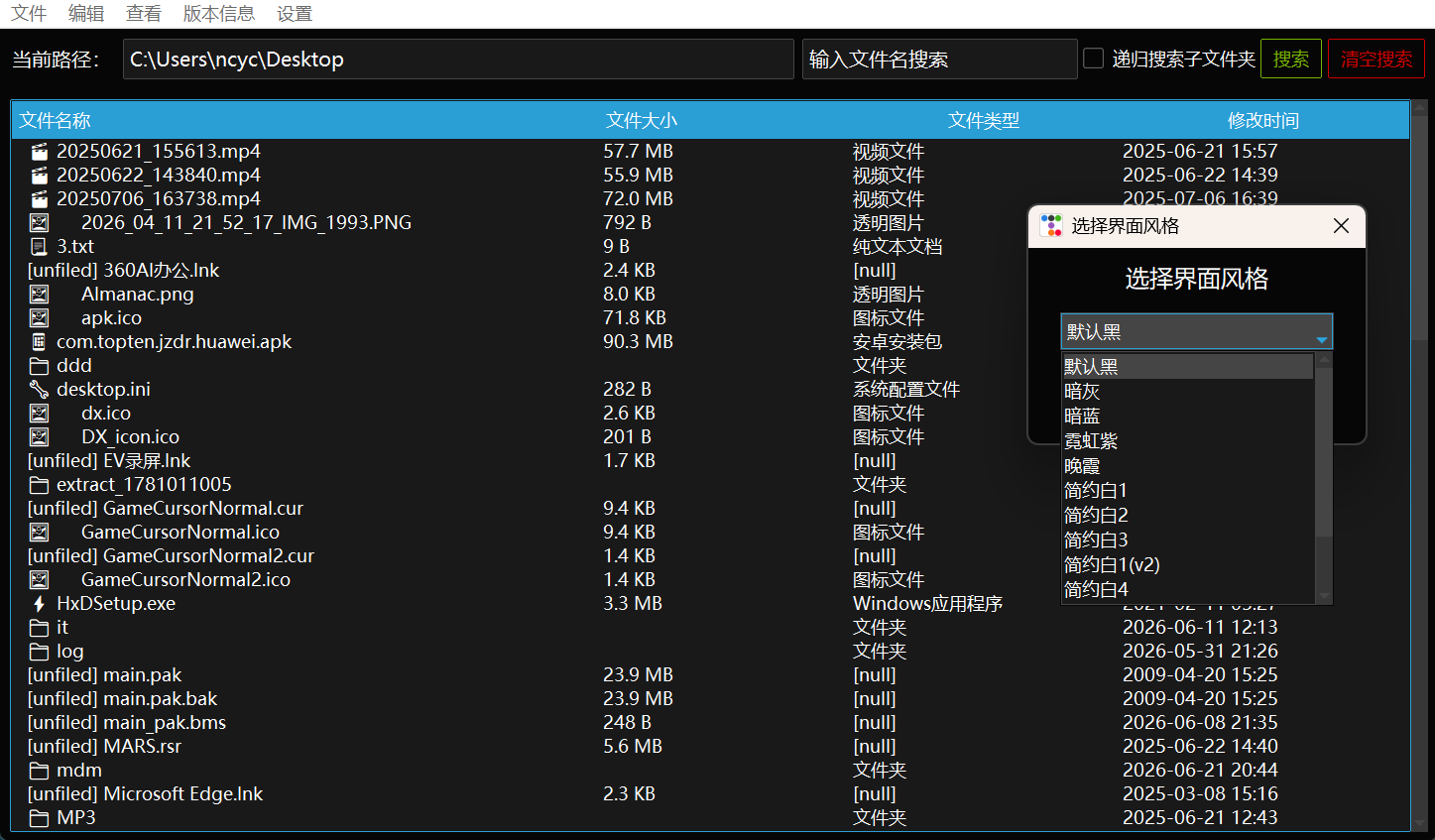Click the current path input field
This screenshot has height=840, width=1435.
click(458, 59)
